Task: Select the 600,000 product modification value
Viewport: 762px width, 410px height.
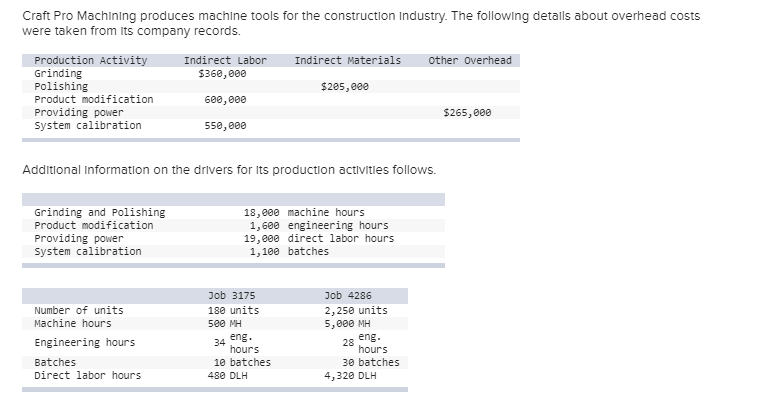Action: pyautogui.click(x=225, y=100)
